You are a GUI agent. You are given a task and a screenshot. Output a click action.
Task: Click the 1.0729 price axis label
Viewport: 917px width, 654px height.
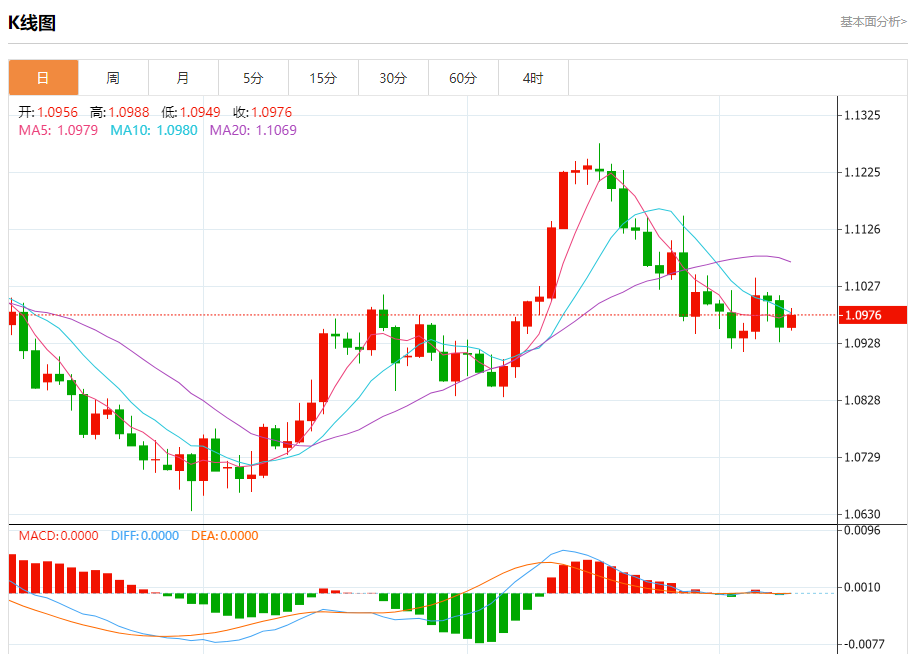[x=862, y=457]
